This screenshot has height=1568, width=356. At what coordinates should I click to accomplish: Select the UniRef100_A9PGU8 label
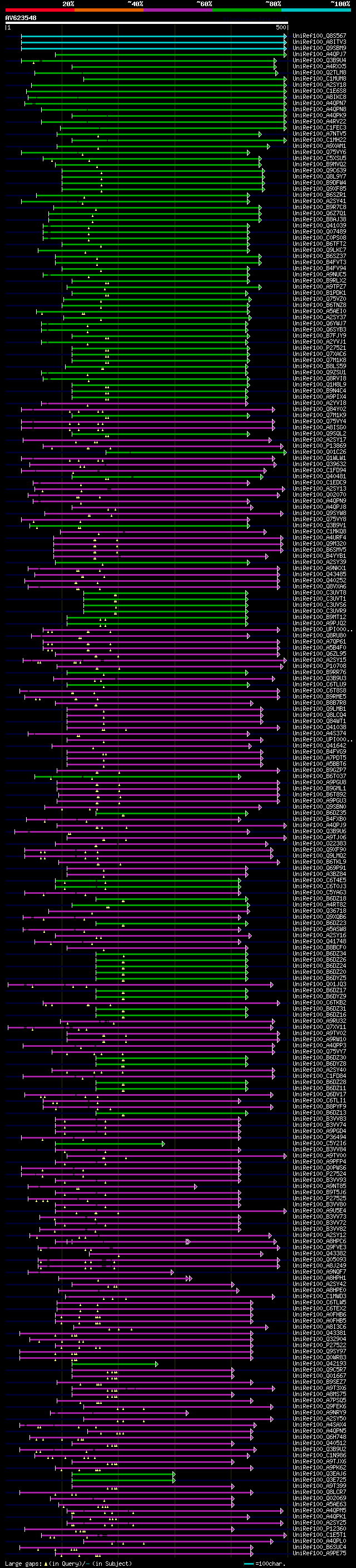319,783
